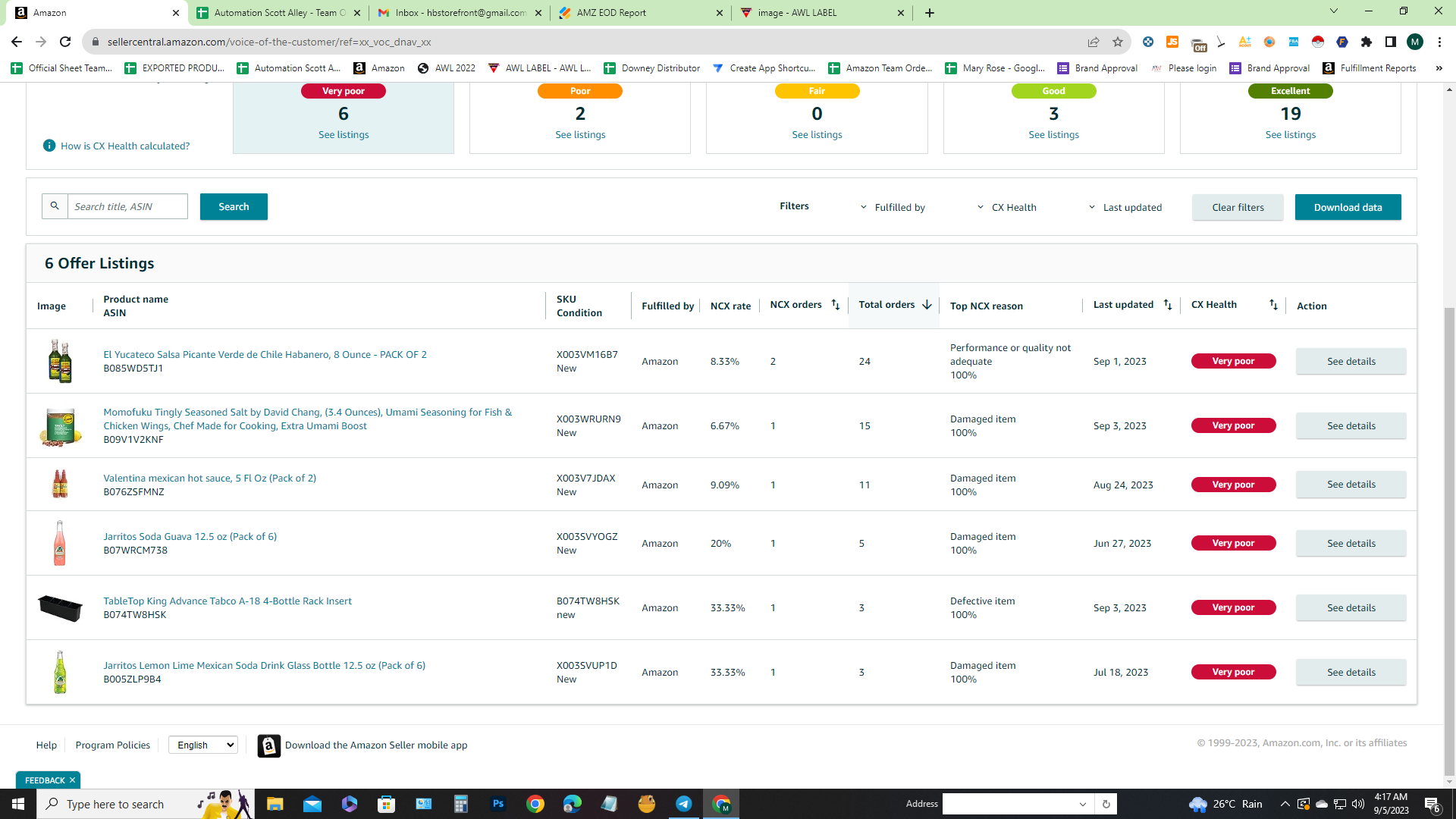1456x819 pixels.
Task: Open the tab search chevron in the title bar
Action: 1334,11
